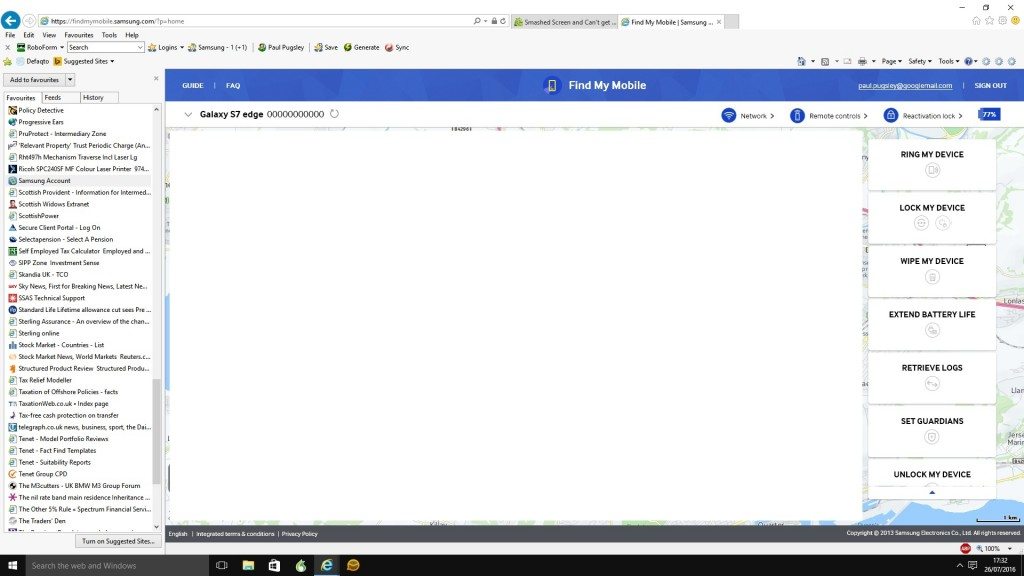Open the Windows Store taskbar icon
This screenshot has width=1024, height=576.
tap(274, 565)
